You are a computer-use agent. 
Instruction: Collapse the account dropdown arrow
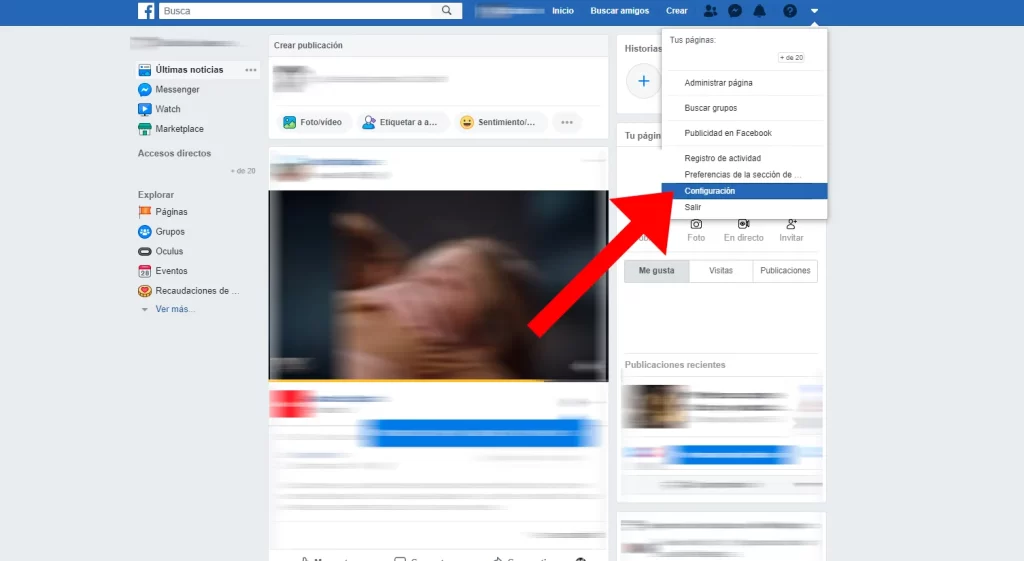(815, 11)
